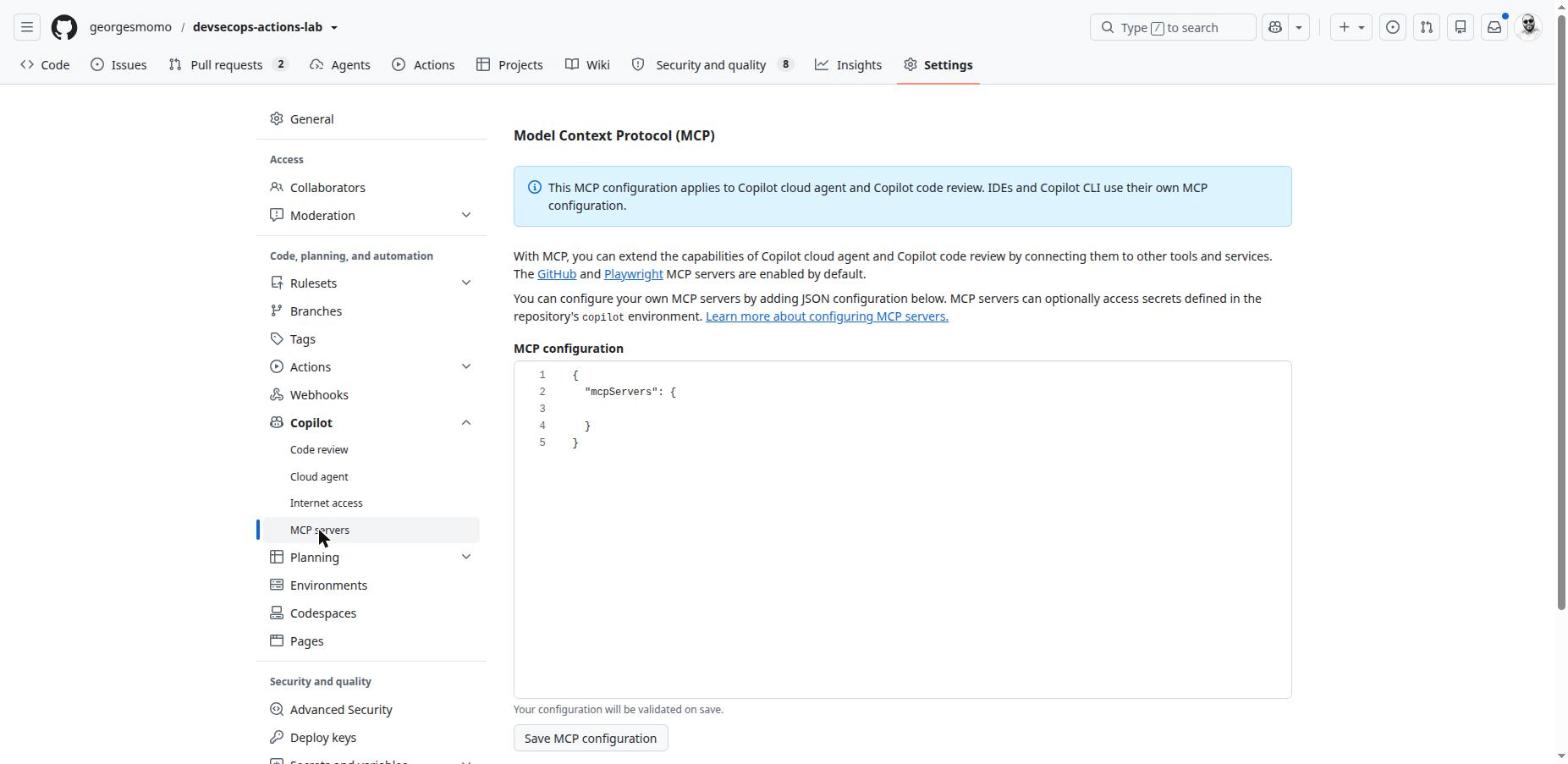This screenshot has height=764, width=1568.
Task: Open the global Pull requests icon in header
Action: click(x=1426, y=27)
